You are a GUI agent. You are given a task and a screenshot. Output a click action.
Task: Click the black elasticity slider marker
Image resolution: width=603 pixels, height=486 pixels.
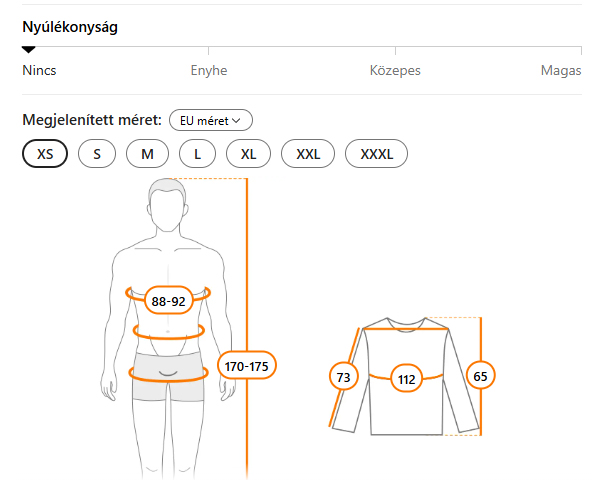coord(29,50)
